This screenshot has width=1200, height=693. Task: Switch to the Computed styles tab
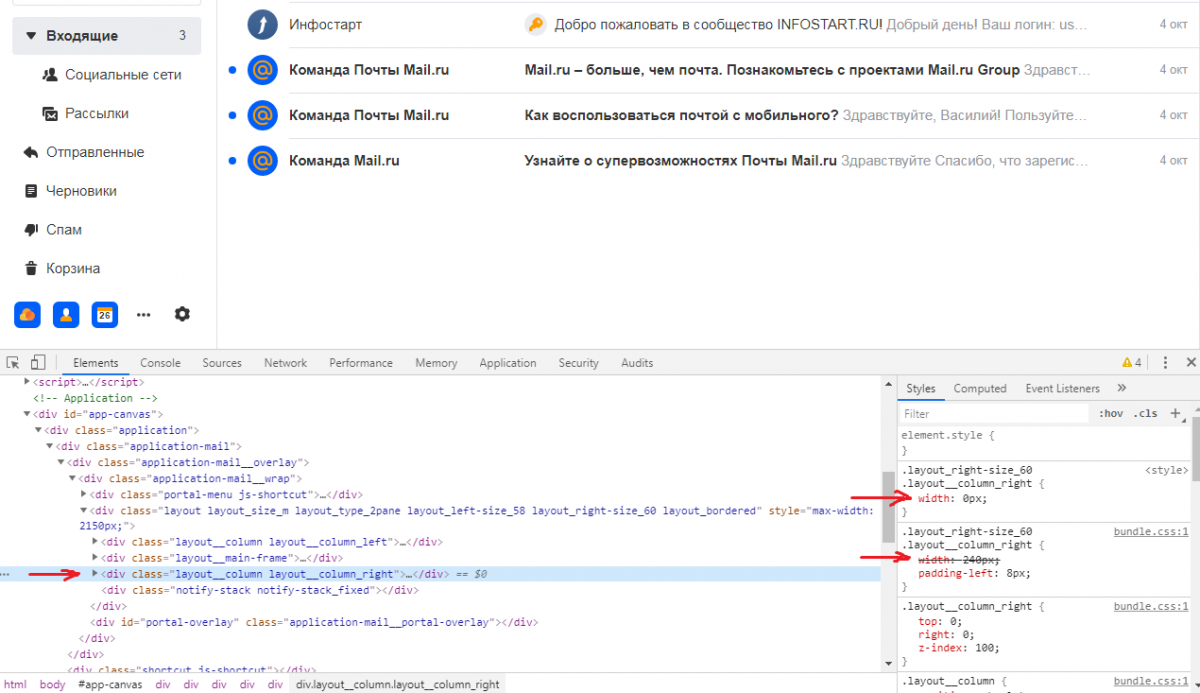pos(980,388)
